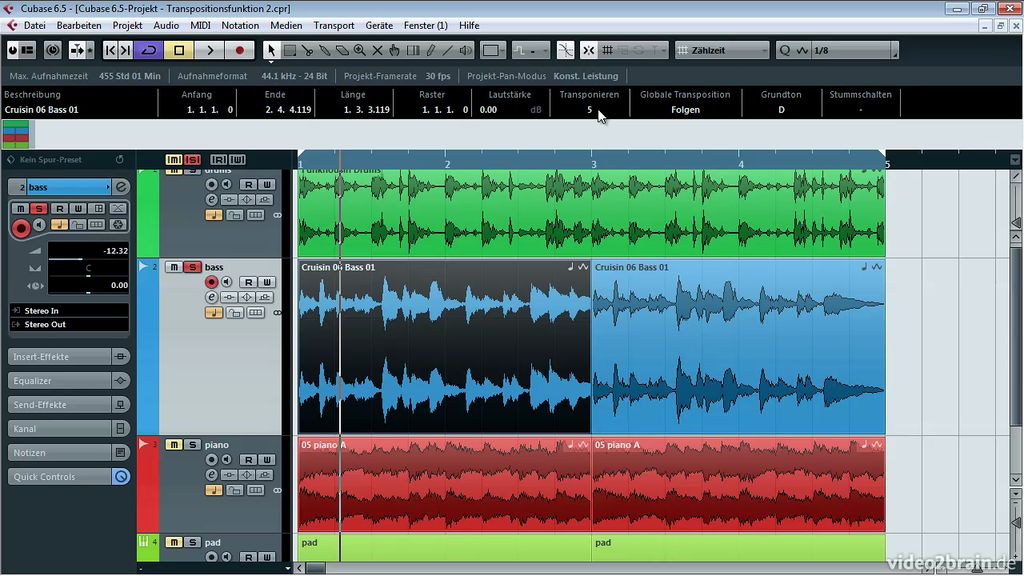Toggle solo on bass track in track list
The height and width of the screenshot is (576, 1024).
pos(192,267)
